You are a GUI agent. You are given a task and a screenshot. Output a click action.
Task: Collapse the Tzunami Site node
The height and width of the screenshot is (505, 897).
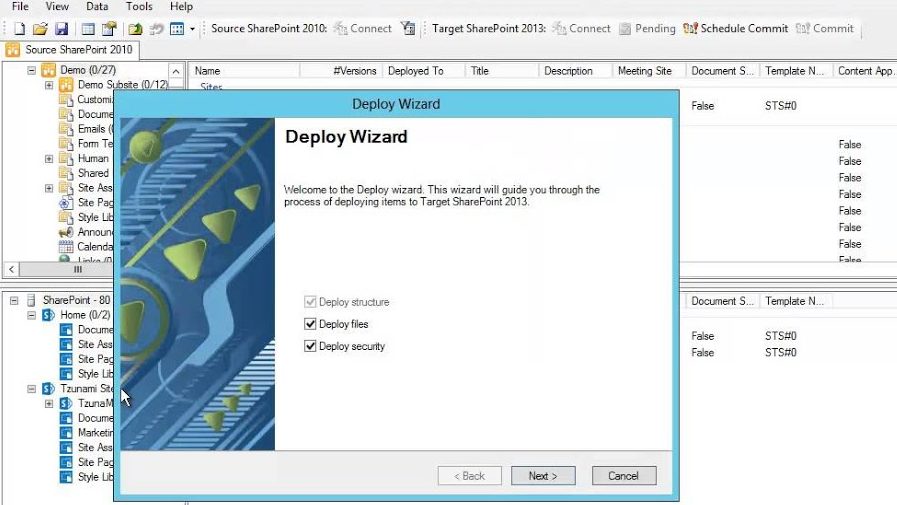click(x=31, y=389)
